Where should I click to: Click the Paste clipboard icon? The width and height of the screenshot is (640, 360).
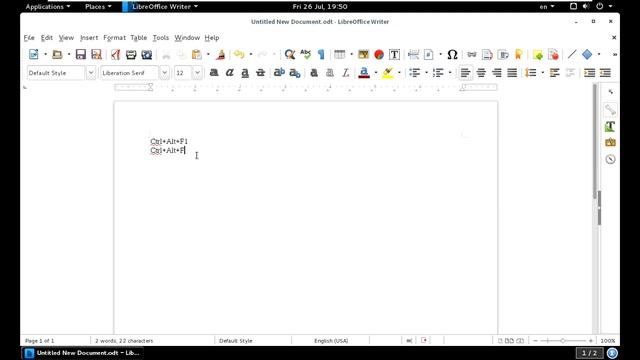[x=197, y=54]
